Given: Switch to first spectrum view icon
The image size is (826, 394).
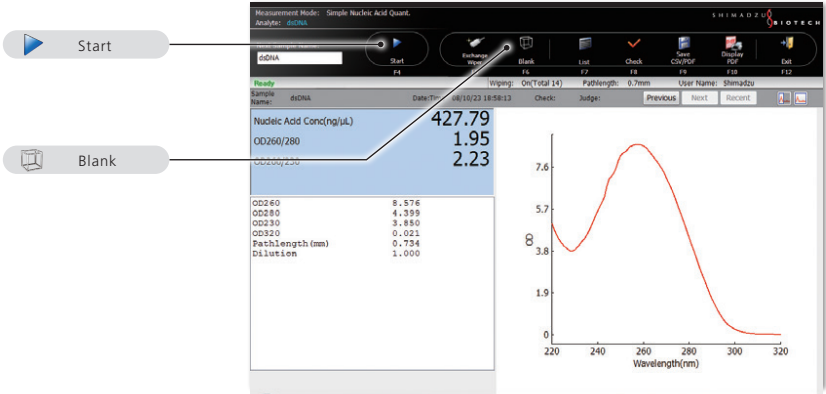Looking at the screenshot, I should [x=784, y=98].
